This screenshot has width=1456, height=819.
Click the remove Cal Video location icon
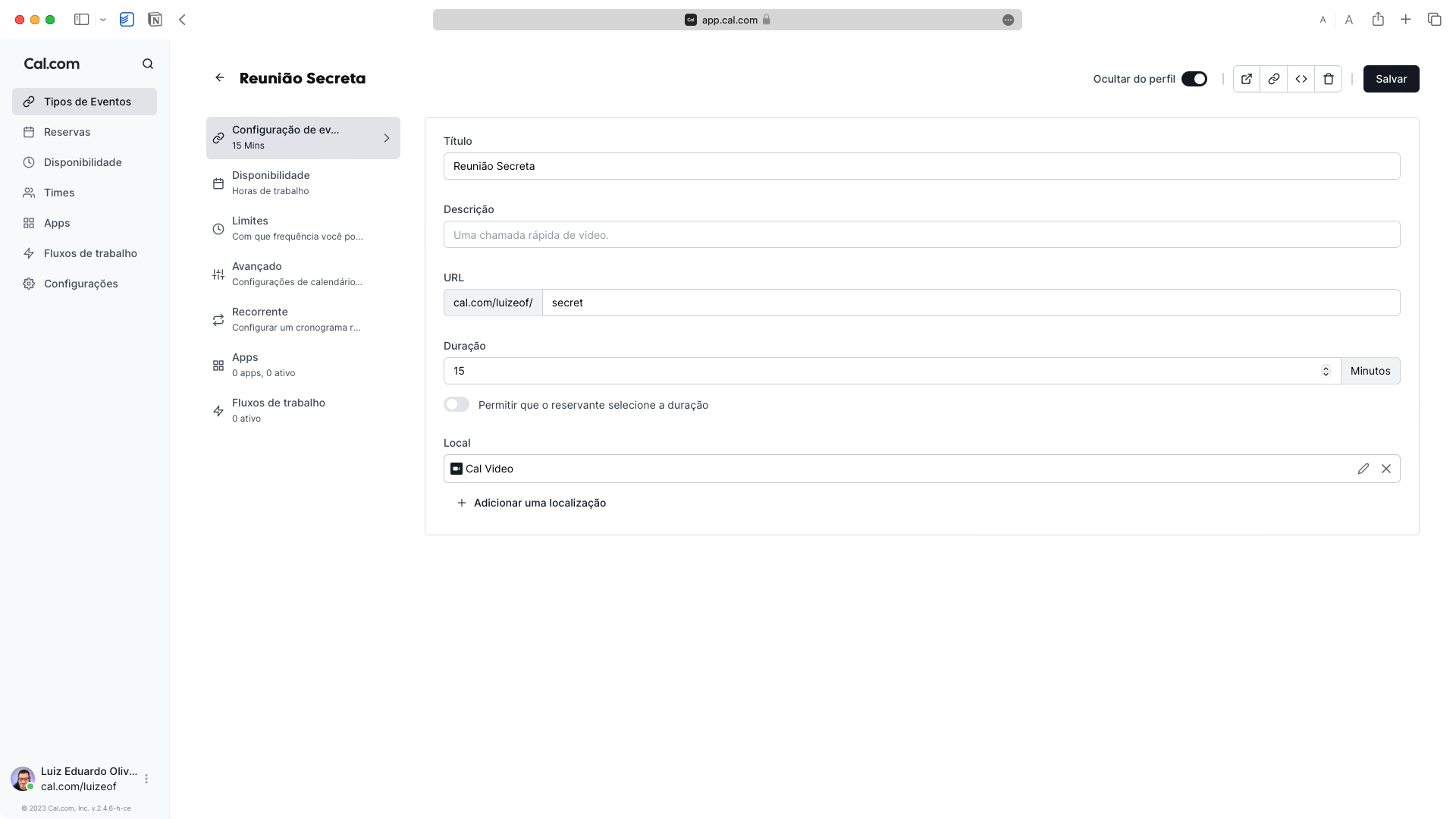tap(1385, 468)
